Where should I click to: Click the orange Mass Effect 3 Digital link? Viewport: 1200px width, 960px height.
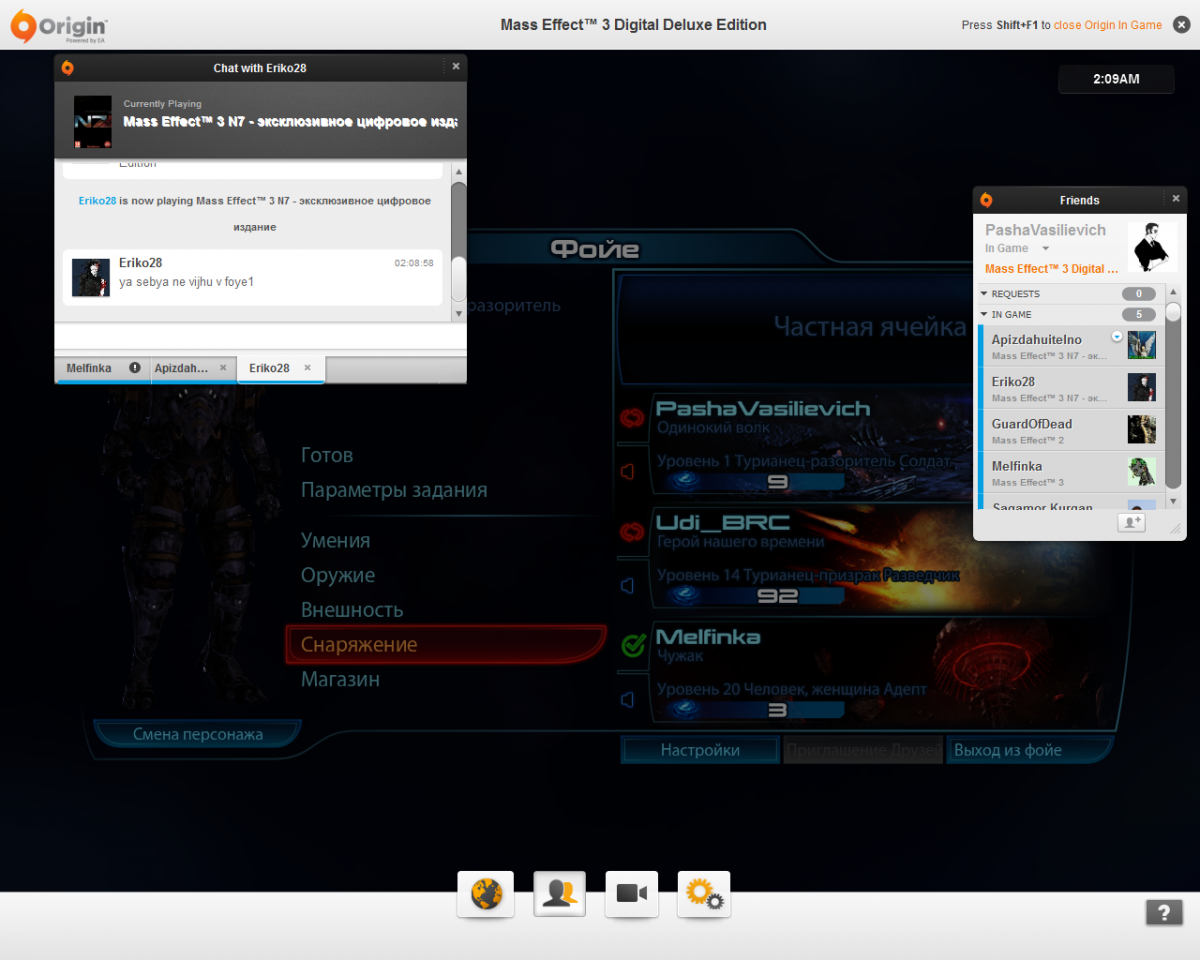pyautogui.click(x=1052, y=269)
